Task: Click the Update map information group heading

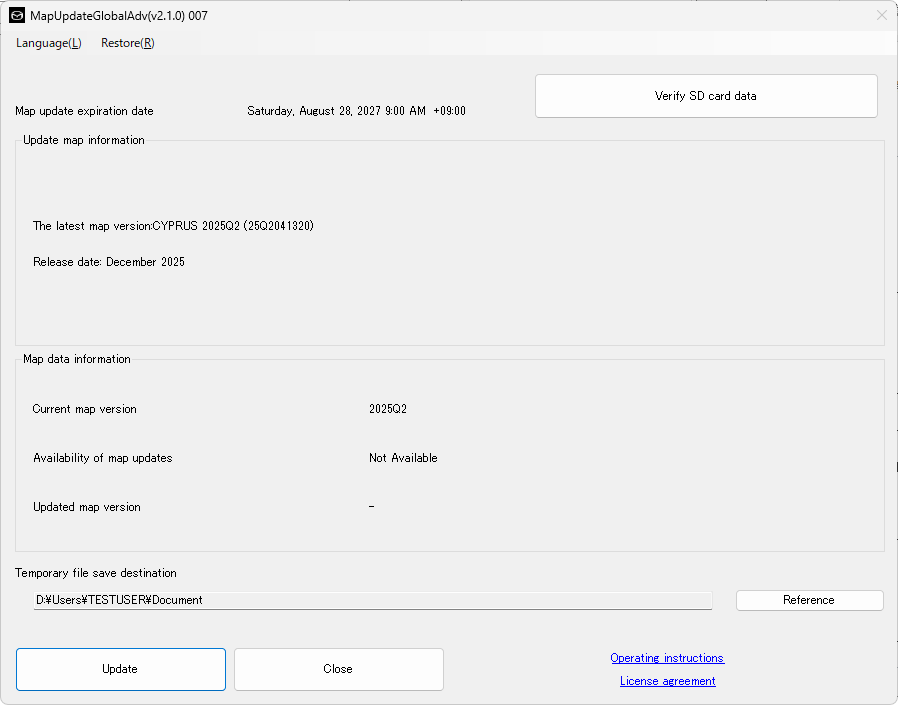Action: (84, 140)
